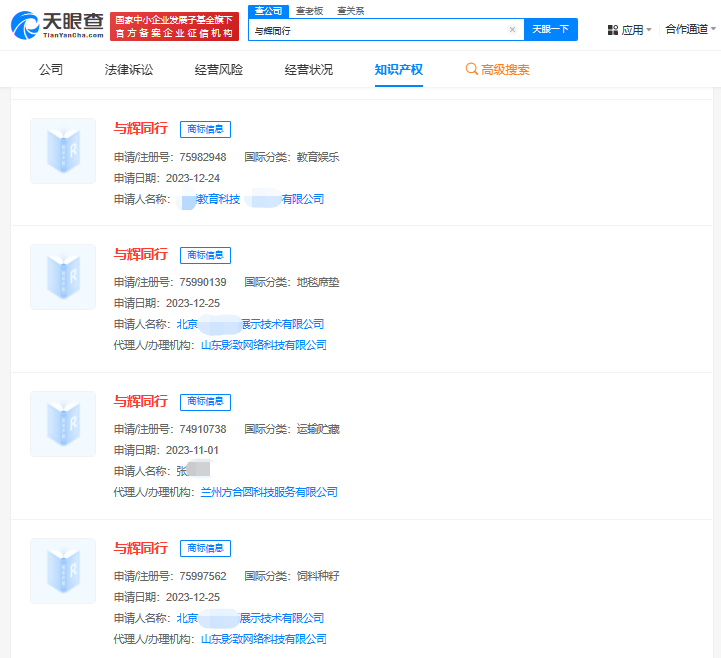Open the 教育科技 applicant company link

[x=251, y=199]
